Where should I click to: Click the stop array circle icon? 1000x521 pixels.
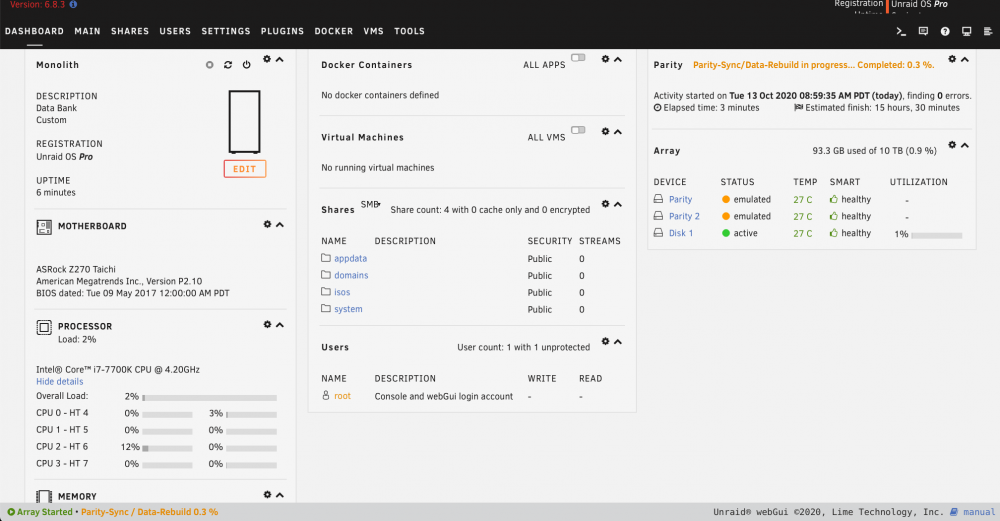pyautogui.click(x=209, y=65)
